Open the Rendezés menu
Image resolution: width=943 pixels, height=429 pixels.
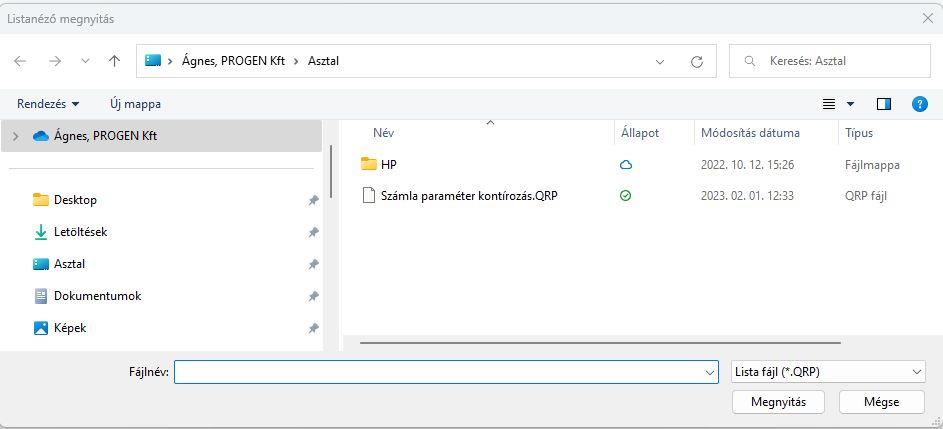48,104
